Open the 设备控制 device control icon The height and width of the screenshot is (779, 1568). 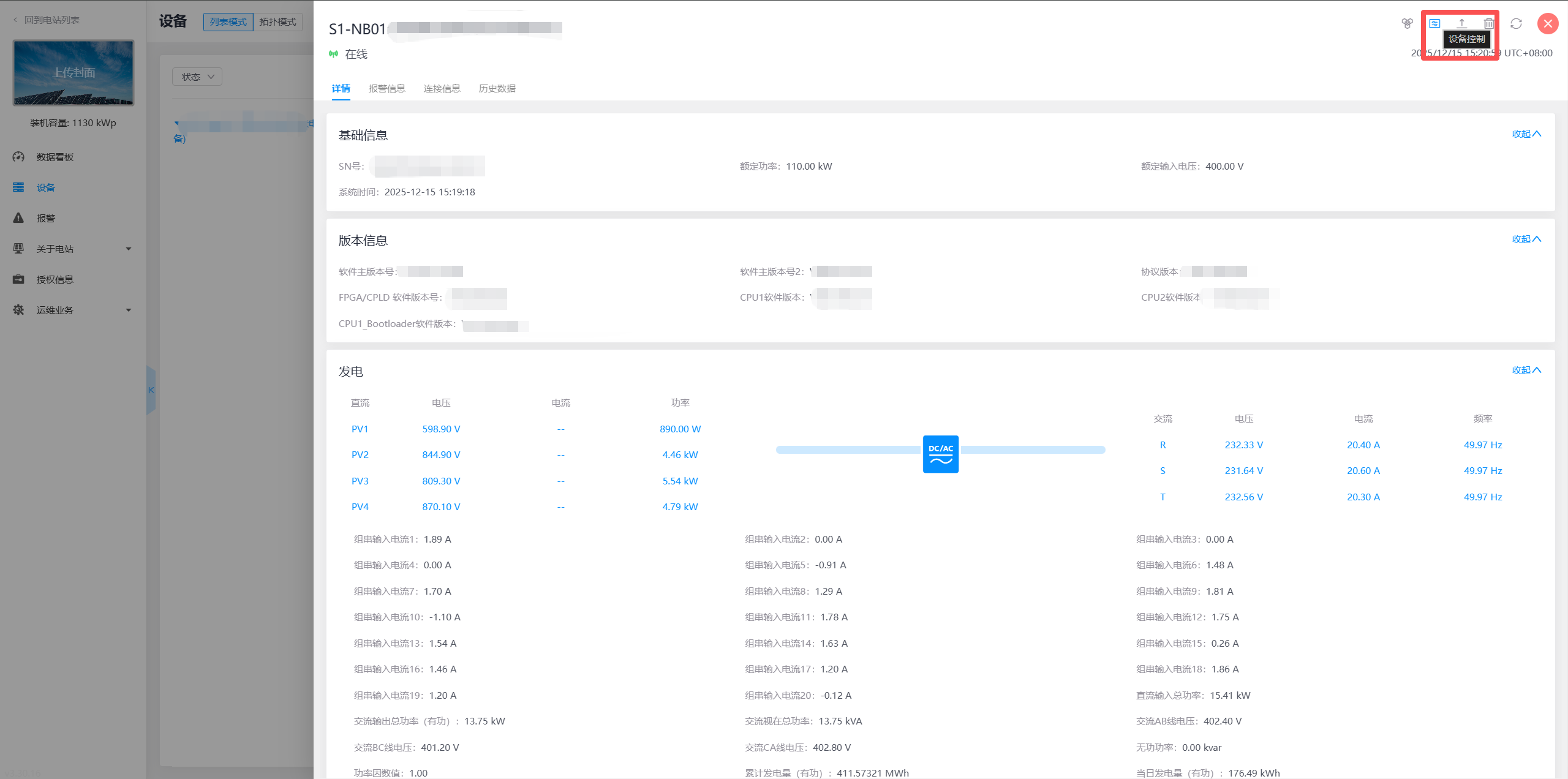click(x=1434, y=23)
